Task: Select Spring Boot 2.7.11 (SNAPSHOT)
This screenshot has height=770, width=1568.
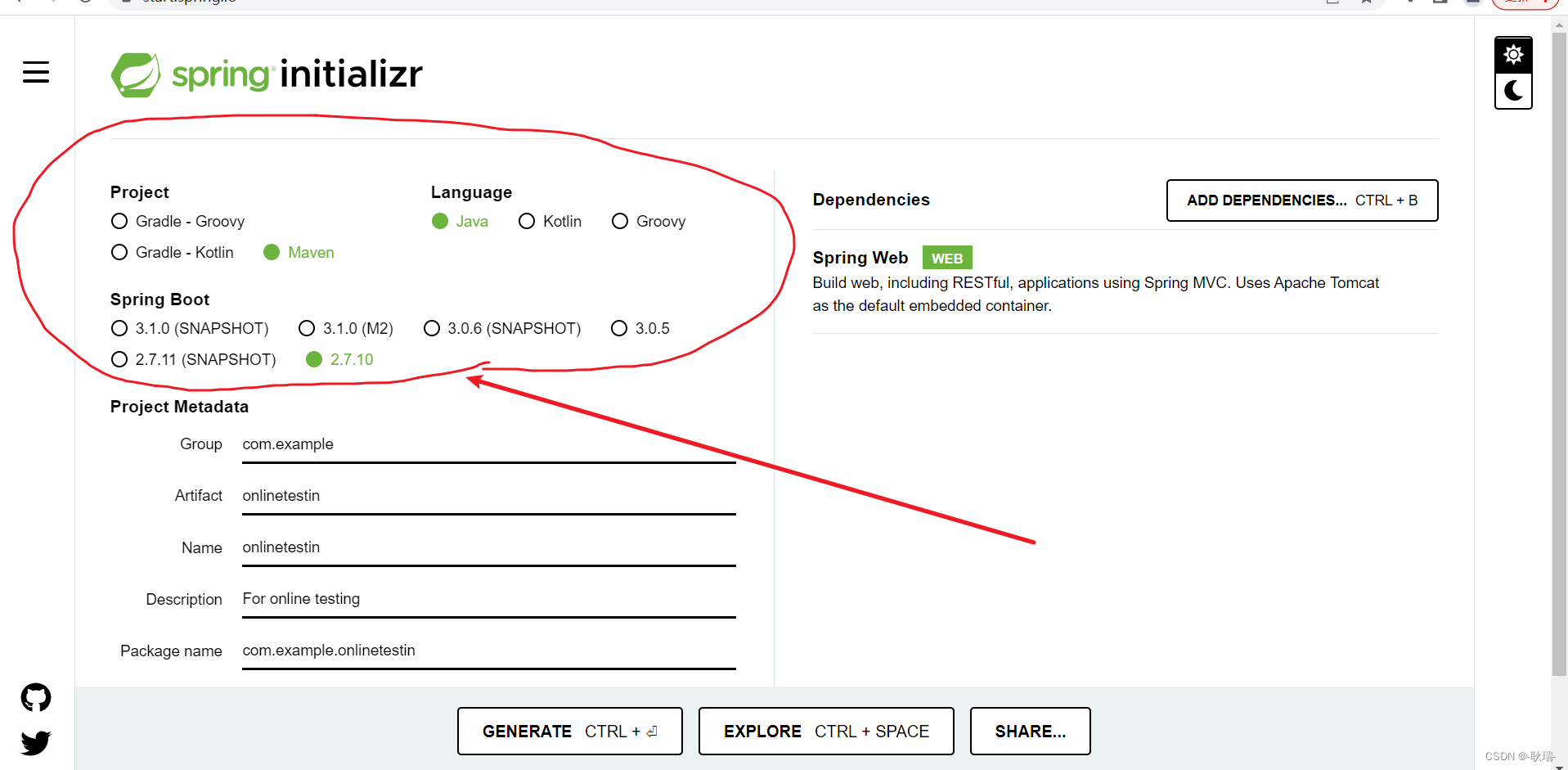Action: pos(193,360)
